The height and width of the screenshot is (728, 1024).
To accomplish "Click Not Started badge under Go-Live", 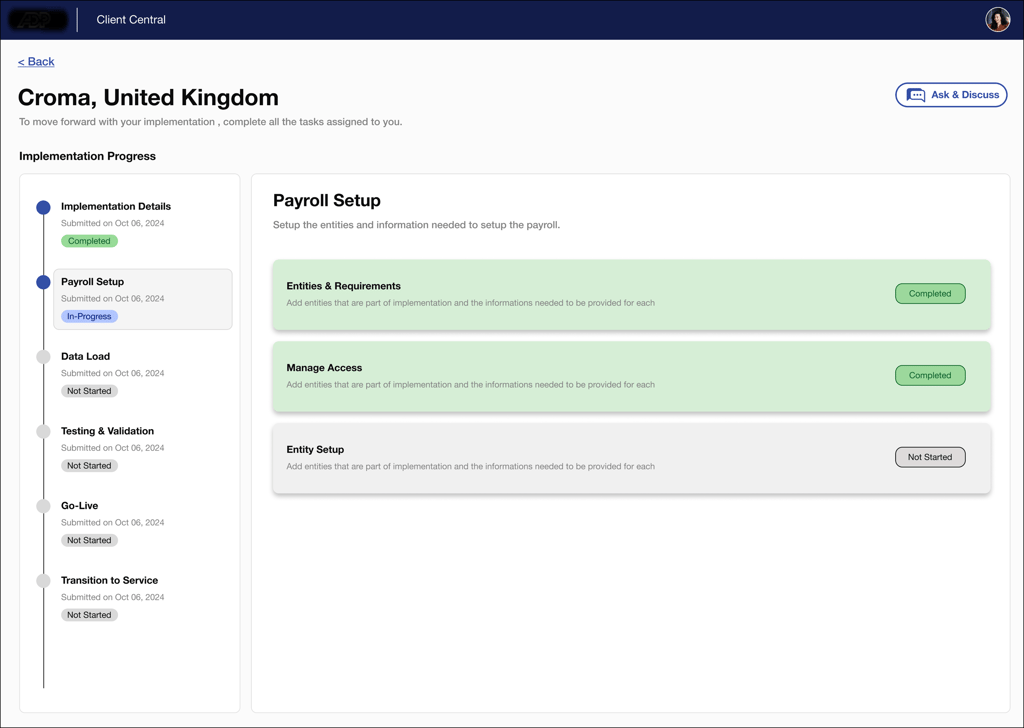I will pyautogui.click(x=89, y=540).
